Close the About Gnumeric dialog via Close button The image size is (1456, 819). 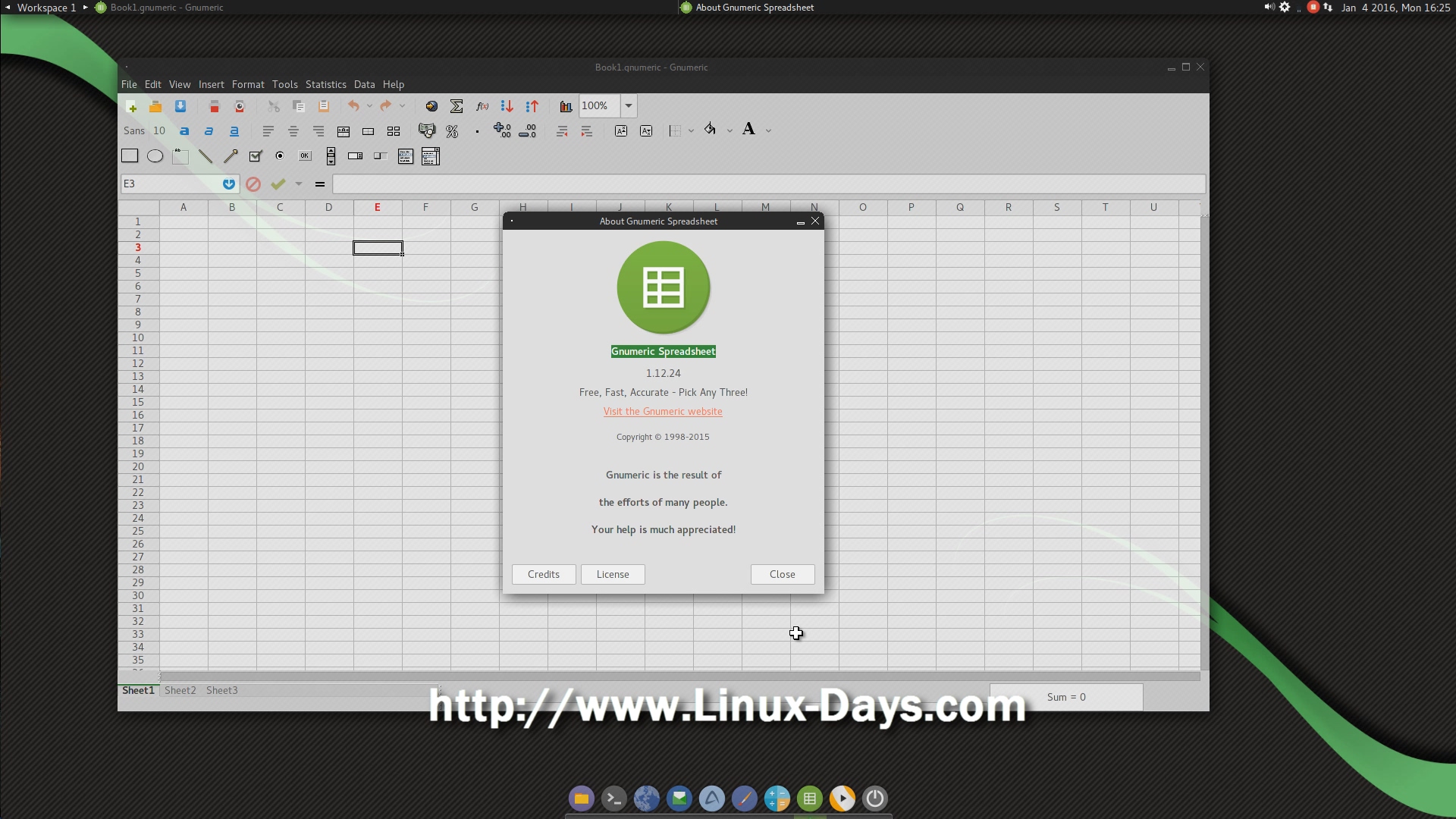[783, 574]
